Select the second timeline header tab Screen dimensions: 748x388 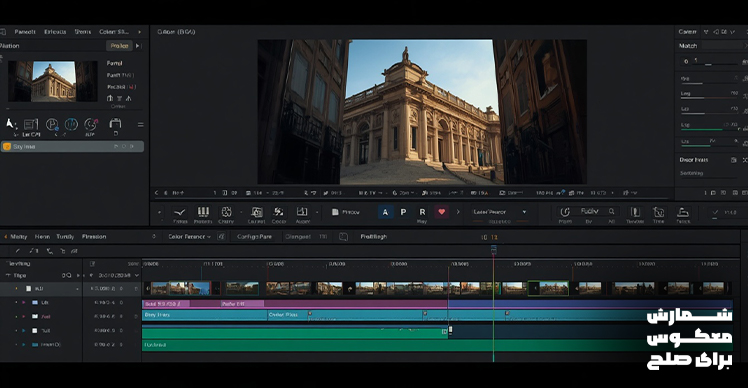[42, 237]
